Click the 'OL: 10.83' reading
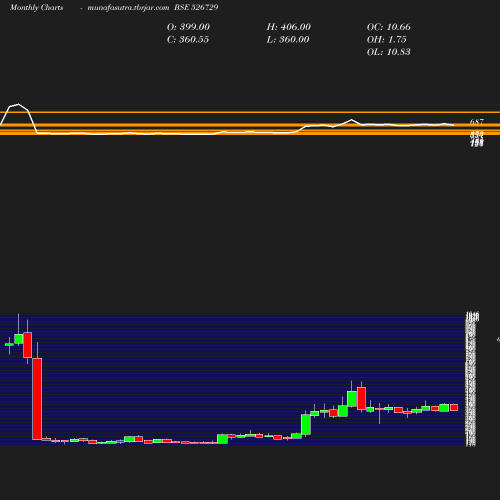The width and height of the screenshot is (500, 500). click(x=388, y=52)
